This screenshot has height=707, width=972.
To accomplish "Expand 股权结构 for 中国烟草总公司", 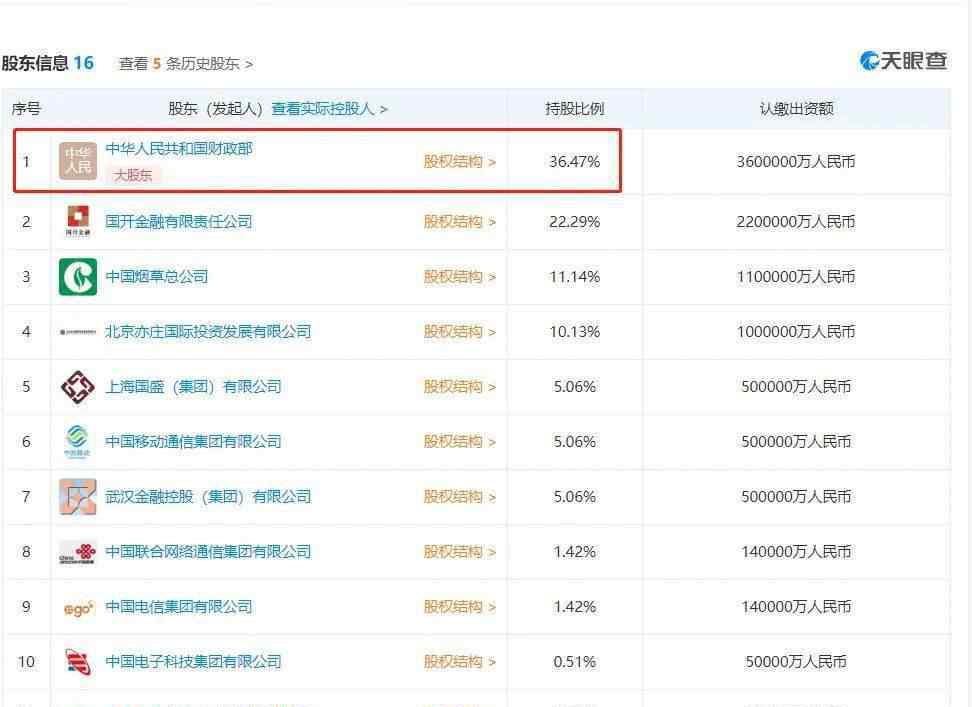I will point(460,276).
